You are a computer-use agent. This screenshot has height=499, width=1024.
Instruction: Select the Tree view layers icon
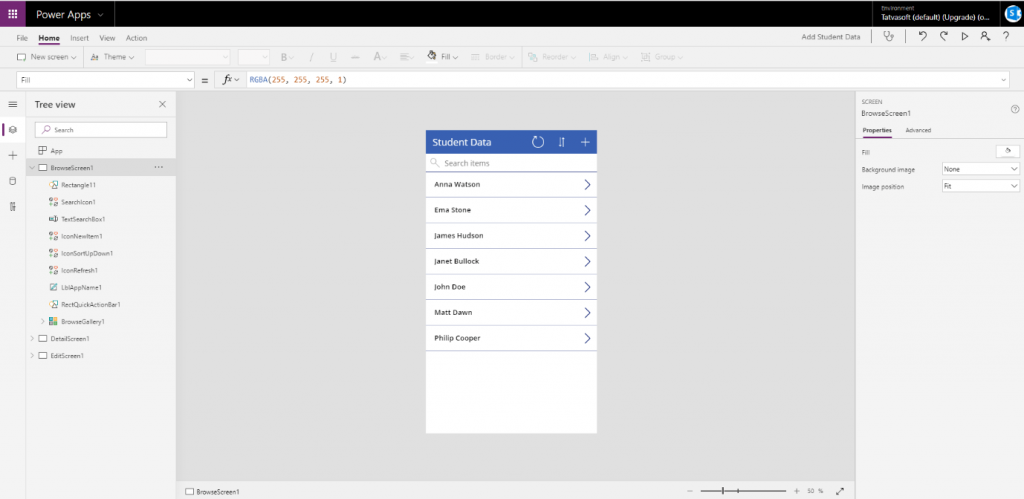pos(12,130)
